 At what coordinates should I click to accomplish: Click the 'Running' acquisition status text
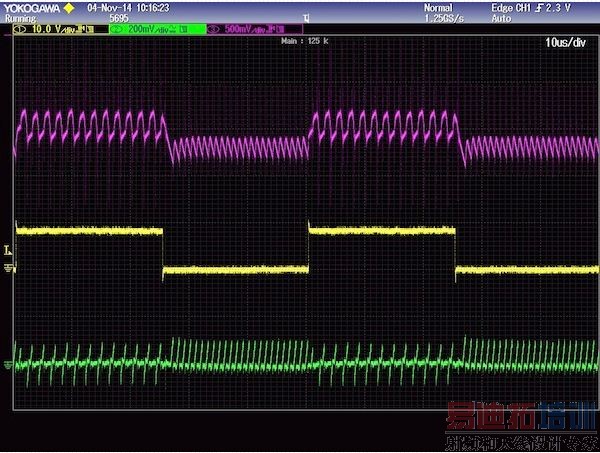pyautogui.click(x=21, y=18)
